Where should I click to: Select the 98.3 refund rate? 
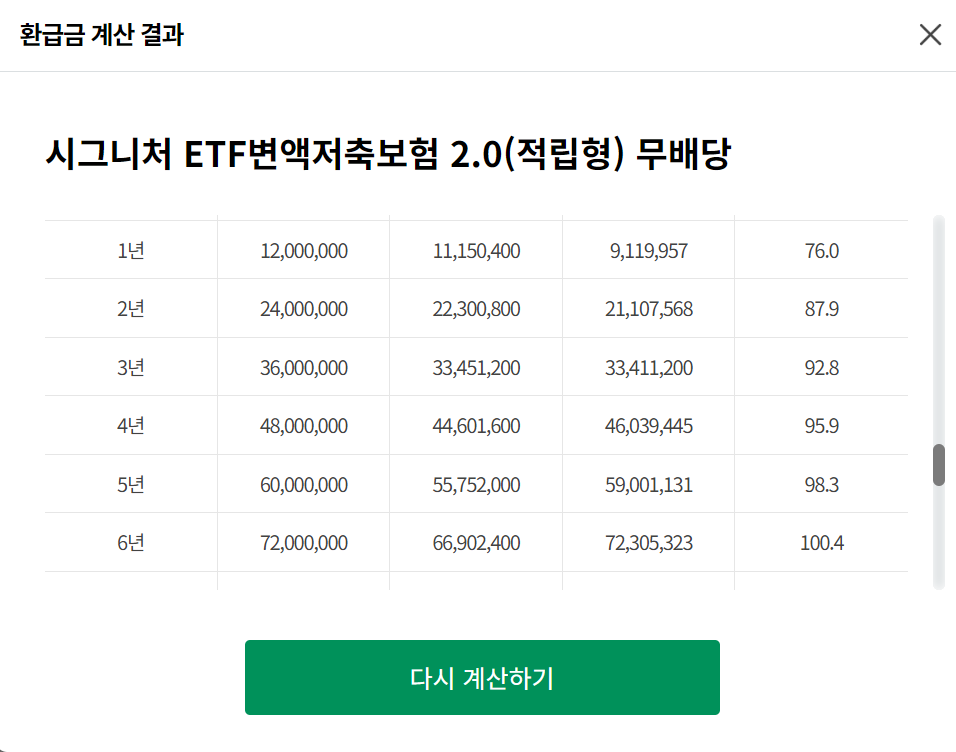click(x=821, y=485)
